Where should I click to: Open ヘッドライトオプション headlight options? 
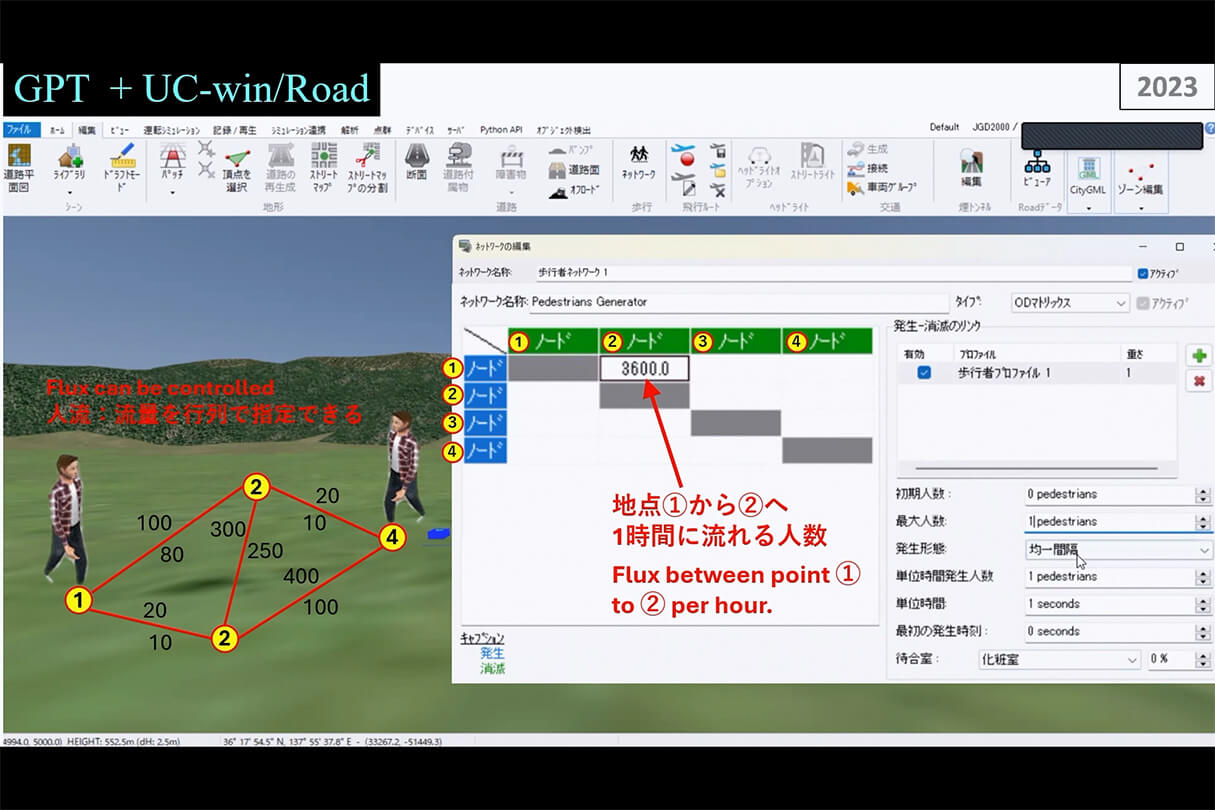[759, 166]
